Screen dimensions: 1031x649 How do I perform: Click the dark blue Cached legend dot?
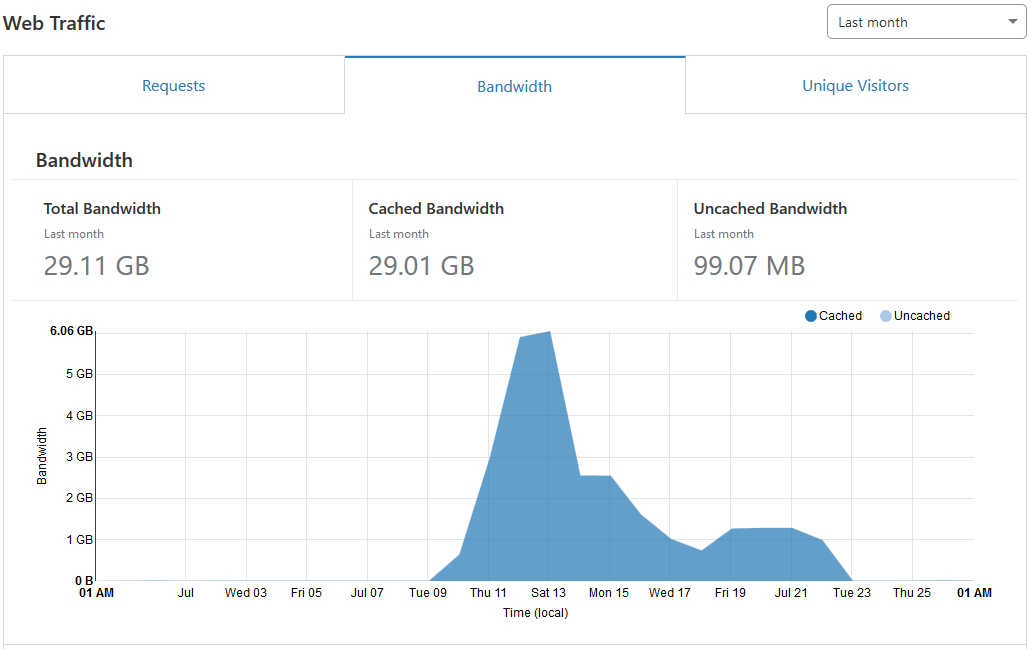point(811,316)
